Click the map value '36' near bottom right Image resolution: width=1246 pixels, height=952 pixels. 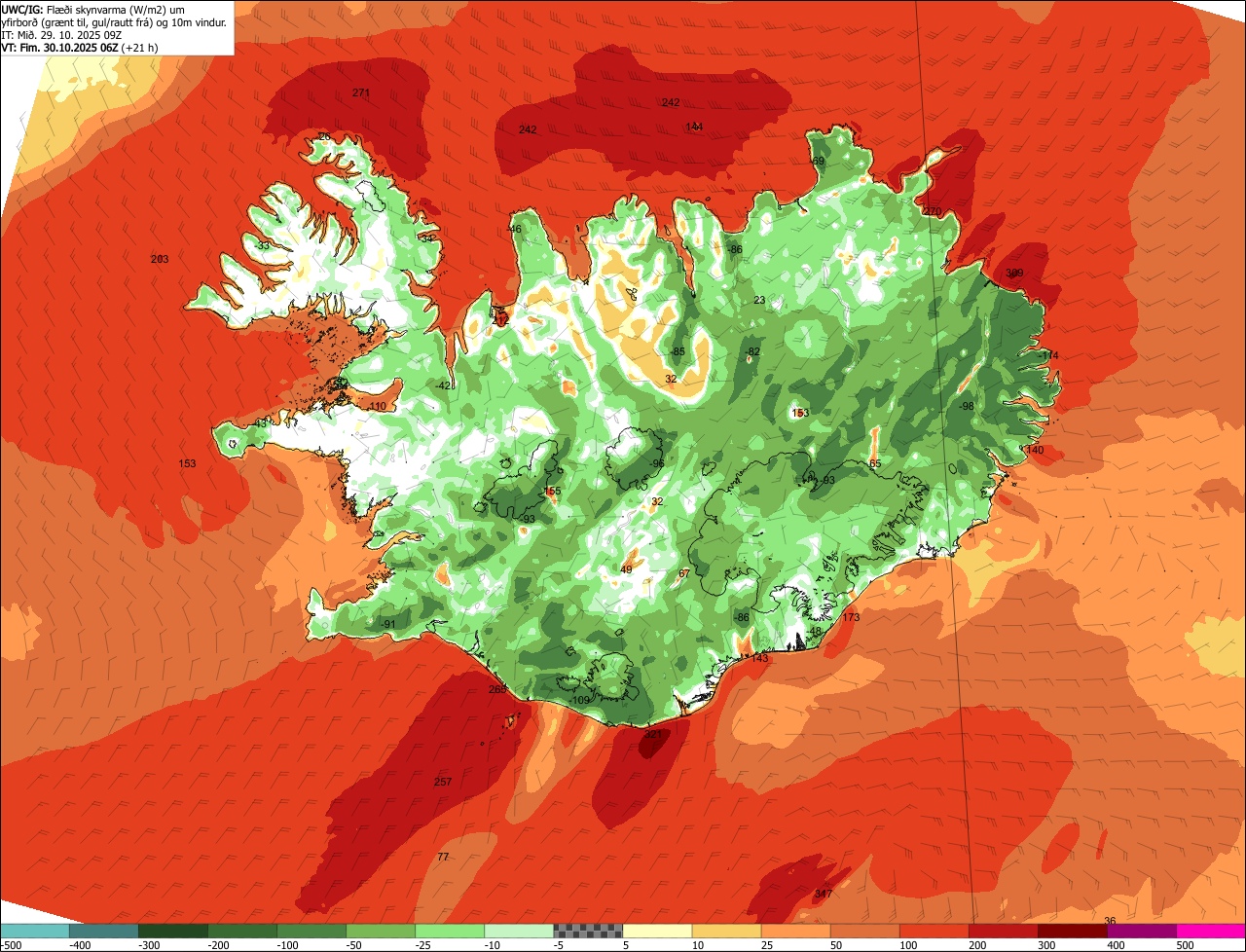pyautogui.click(x=1110, y=921)
